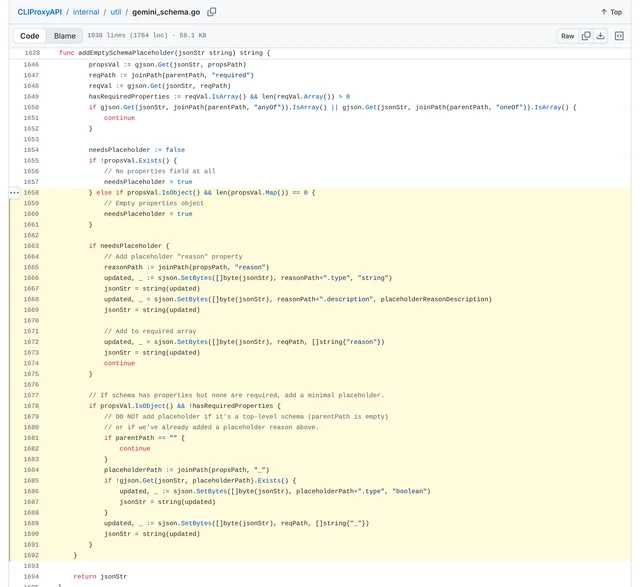Viewport: 640px width, 587px height.
Task: Open the CLIProxyAPI repository breadcrumb link
Action: 40,12
